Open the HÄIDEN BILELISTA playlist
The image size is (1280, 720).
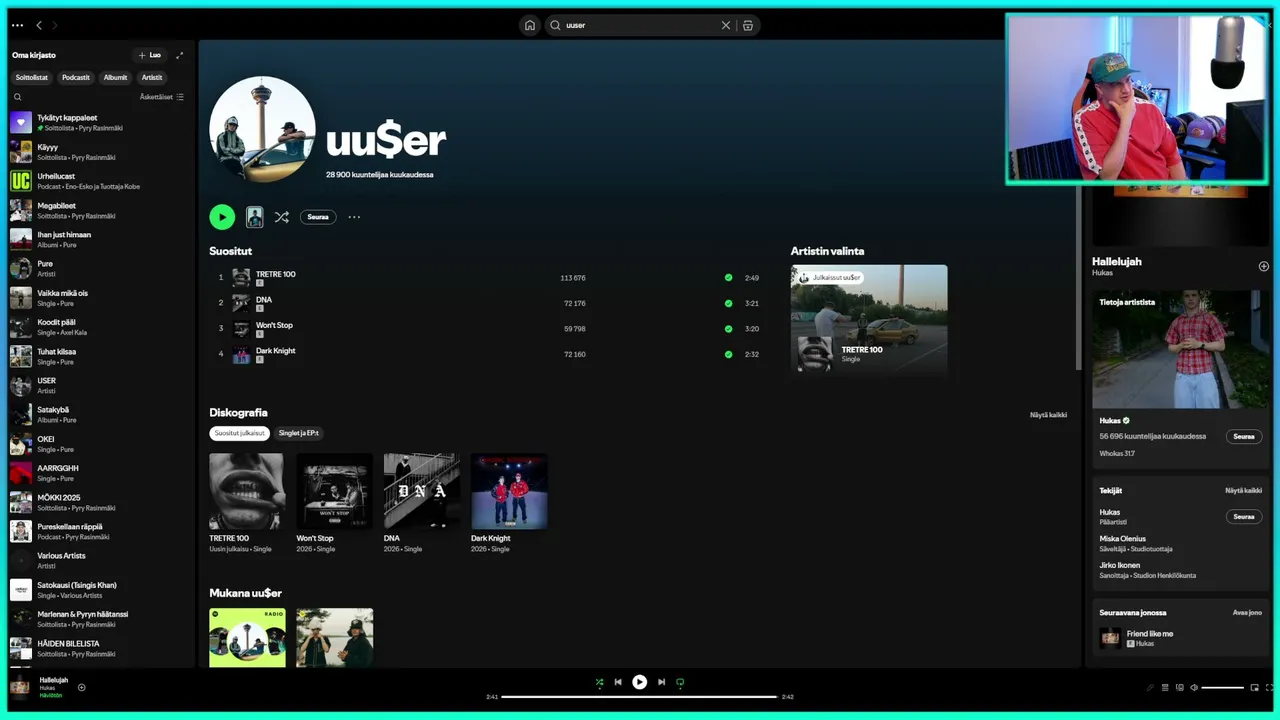(98, 648)
